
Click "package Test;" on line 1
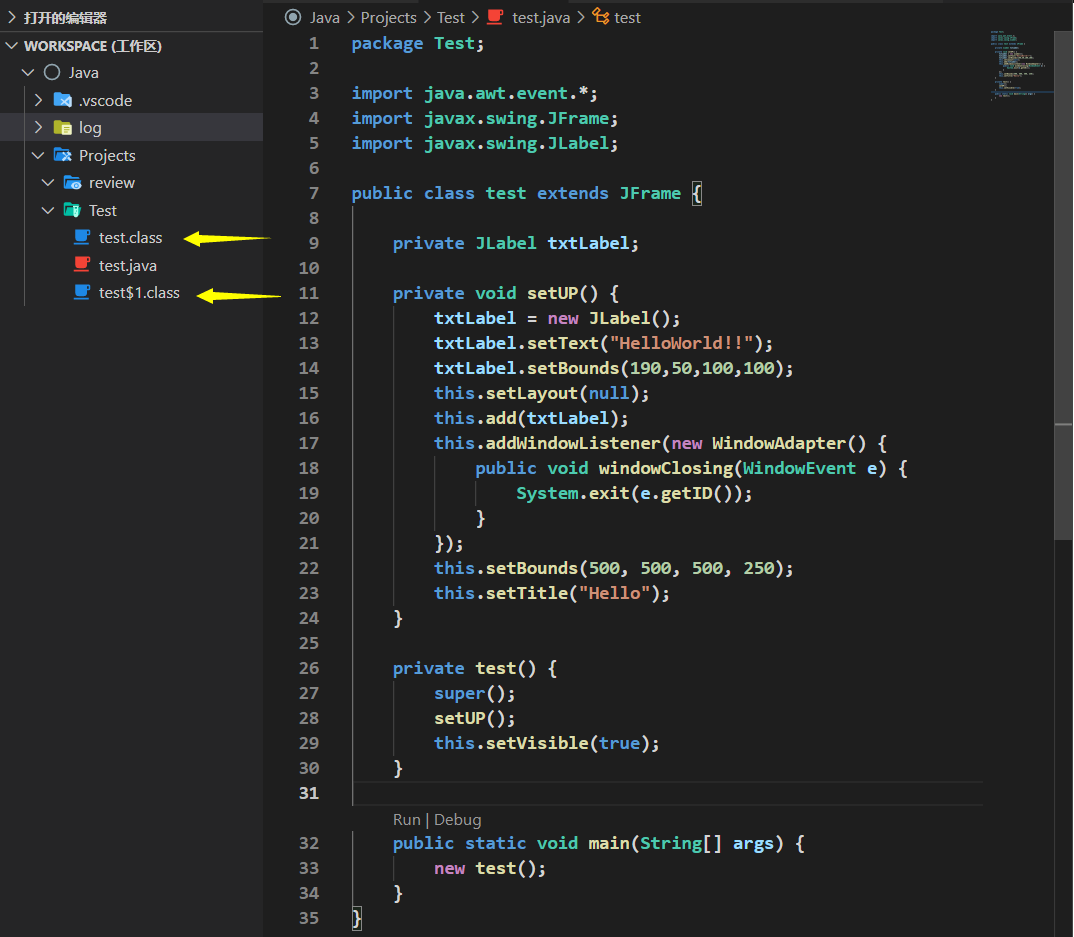pos(418,44)
